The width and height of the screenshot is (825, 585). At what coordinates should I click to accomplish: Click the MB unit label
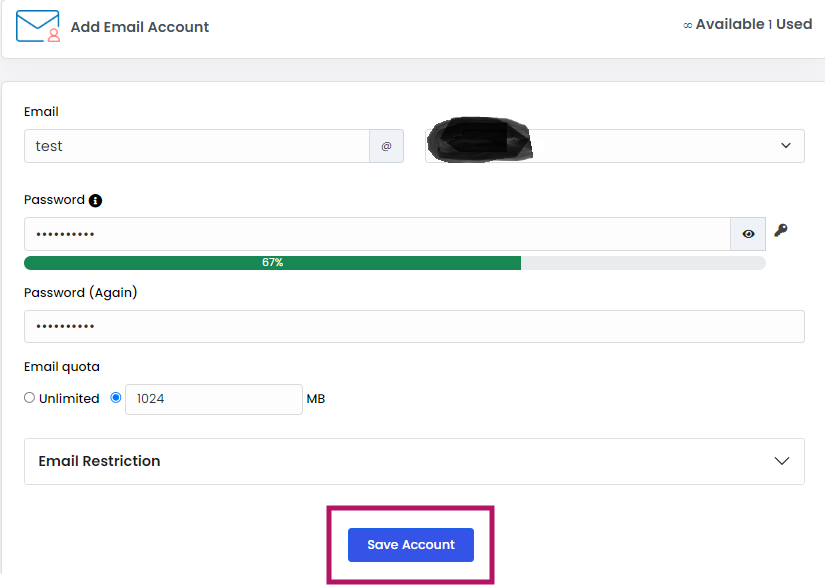(x=316, y=399)
